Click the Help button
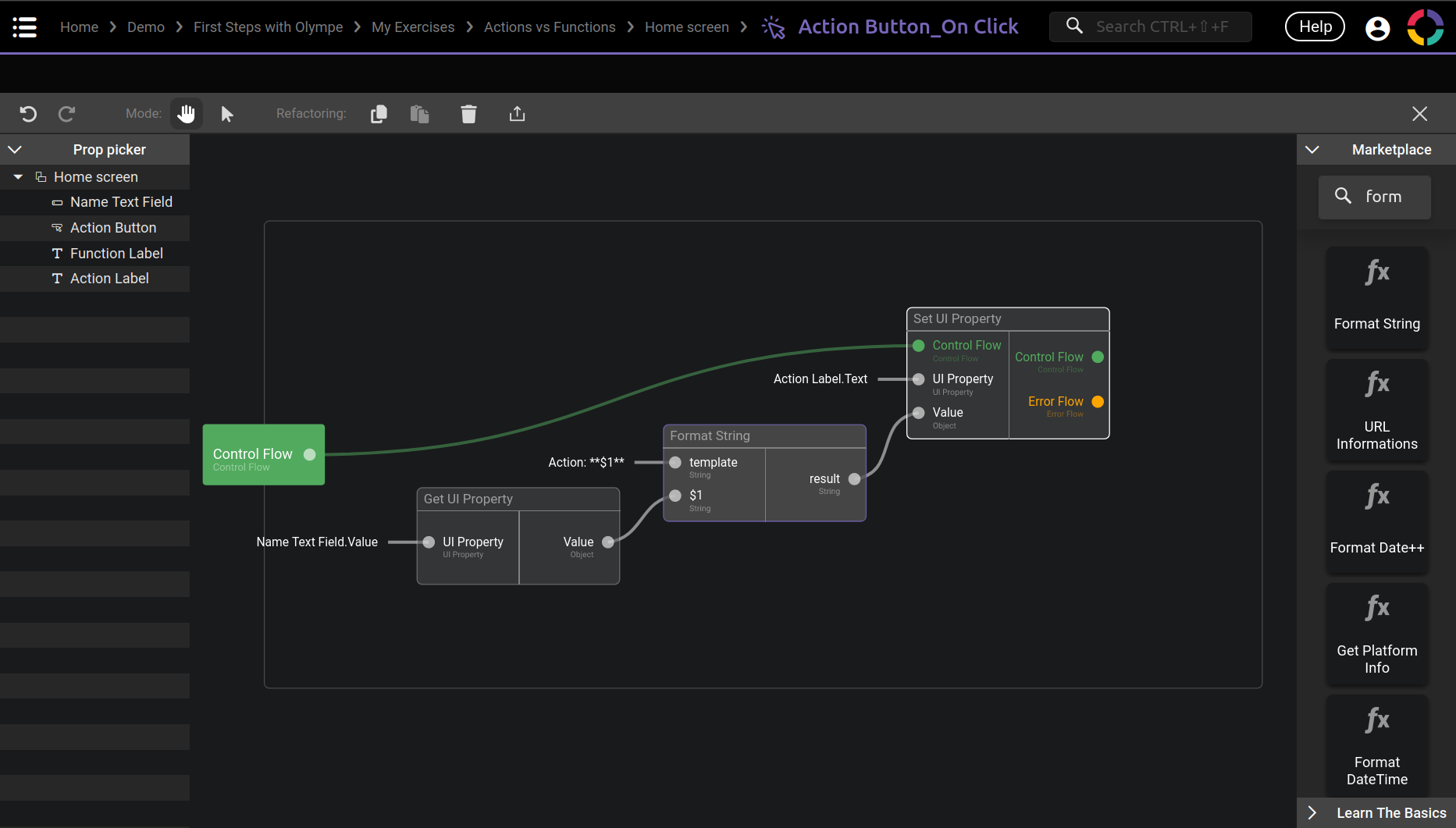This screenshot has width=1456, height=828. click(x=1315, y=27)
